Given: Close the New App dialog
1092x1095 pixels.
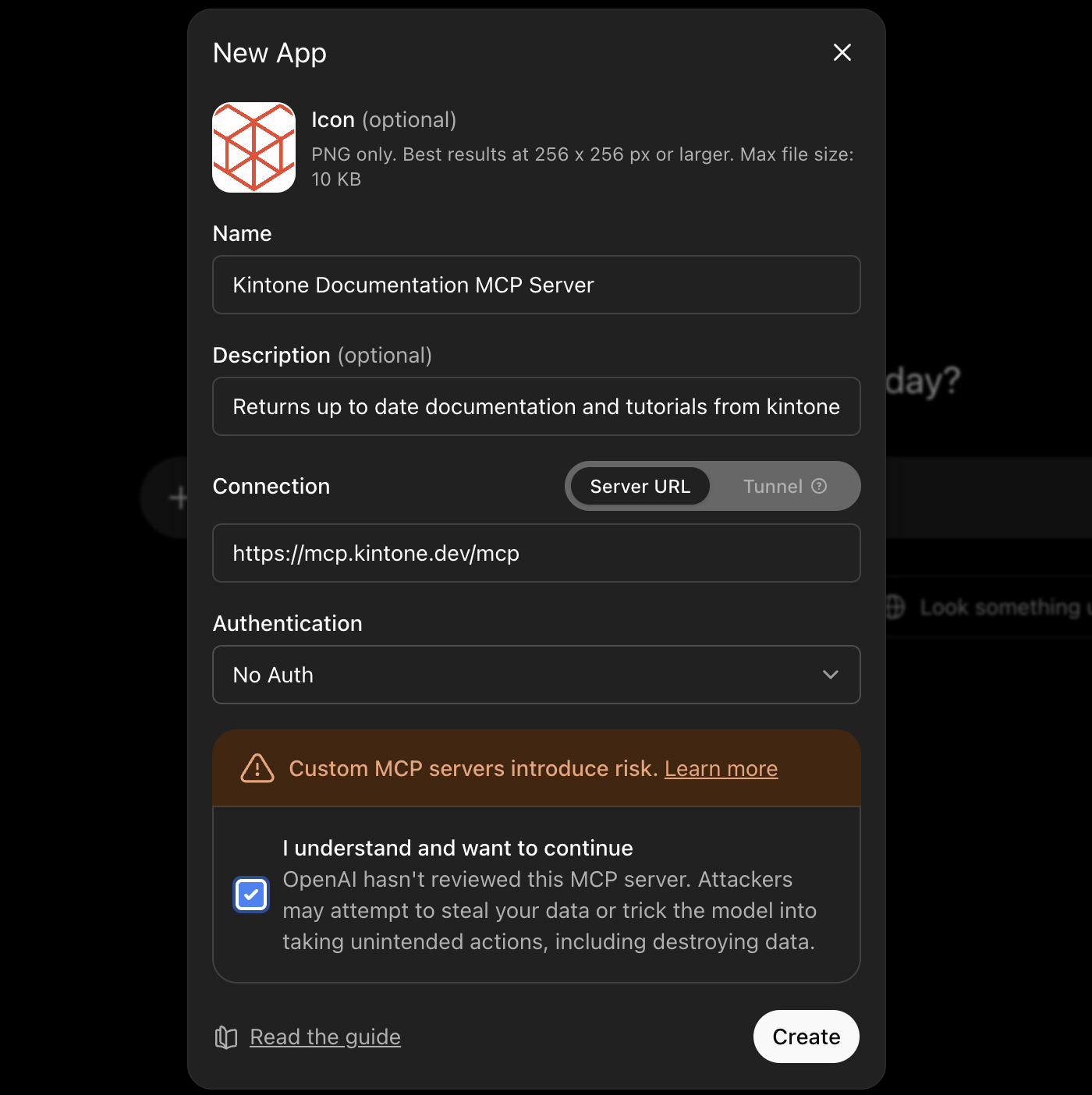Looking at the screenshot, I should tap(842, 52).
